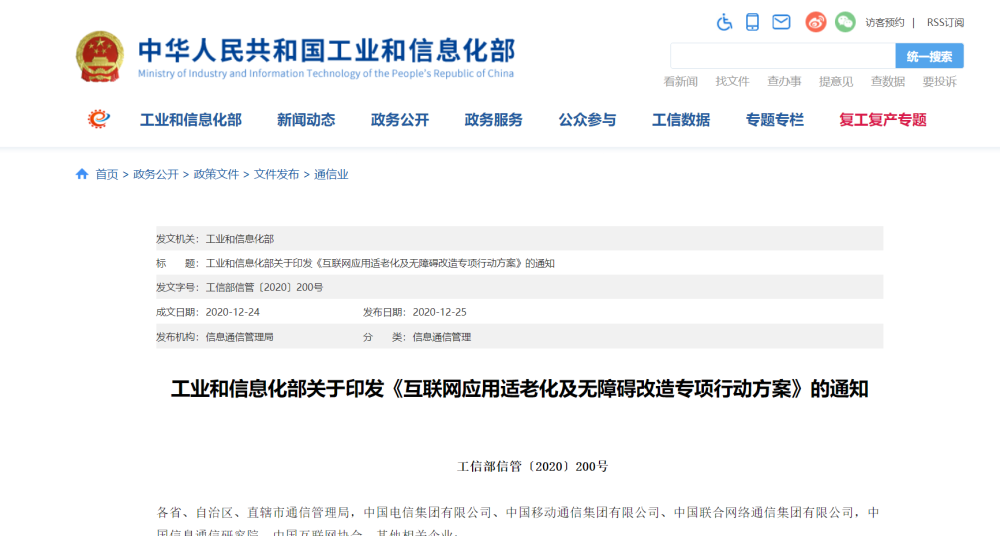Open the 新闻动态 menu item
The width and height of the screenshot is (1000, 536).
[306, 120]
